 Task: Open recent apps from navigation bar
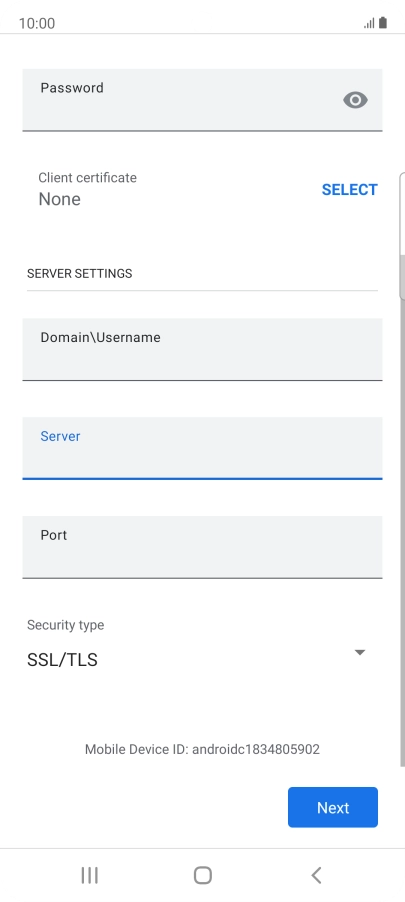pos(89,876)
